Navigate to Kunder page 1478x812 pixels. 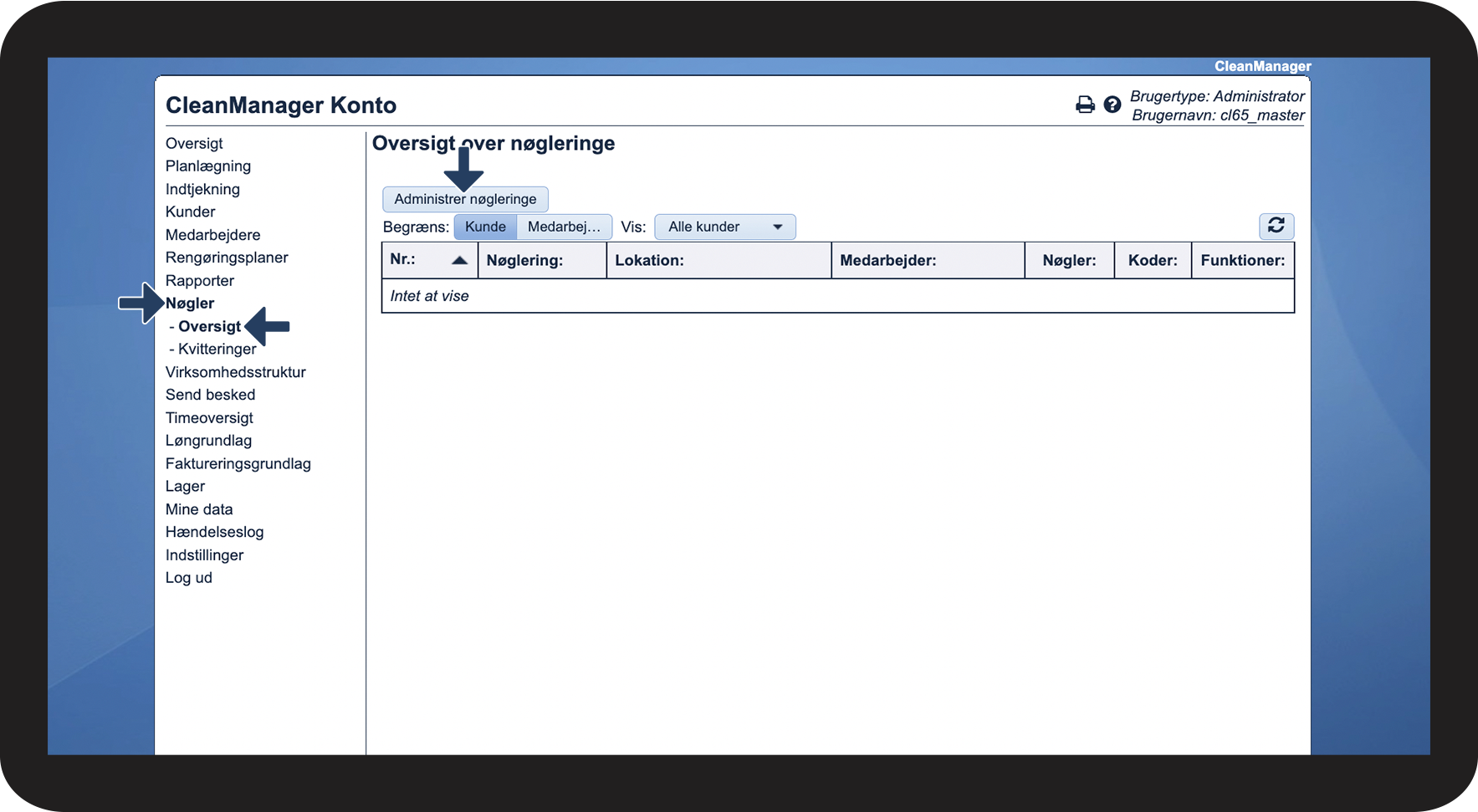(x=191, y=212)
